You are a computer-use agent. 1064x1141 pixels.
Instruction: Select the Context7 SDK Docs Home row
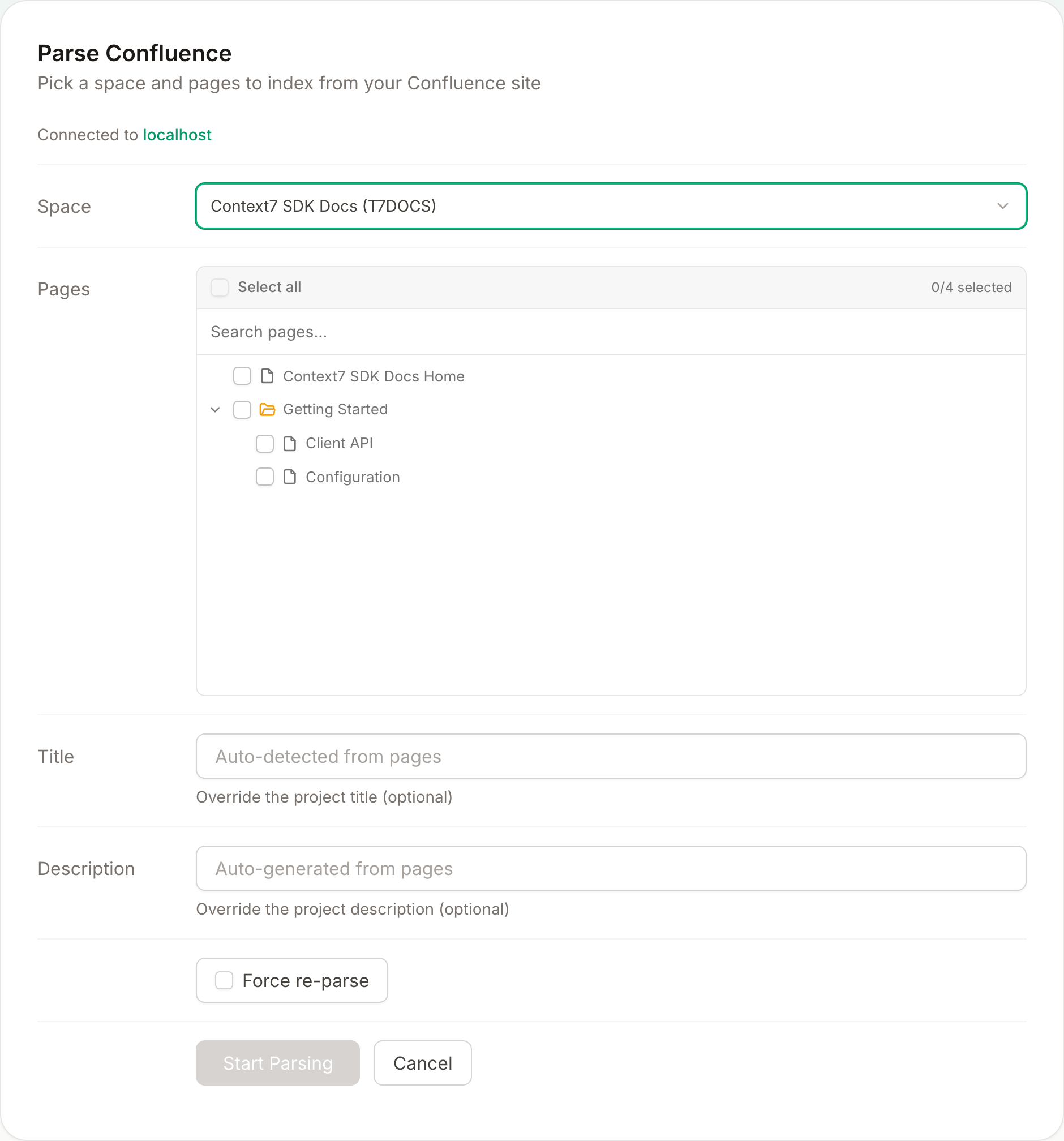(611, 376)
